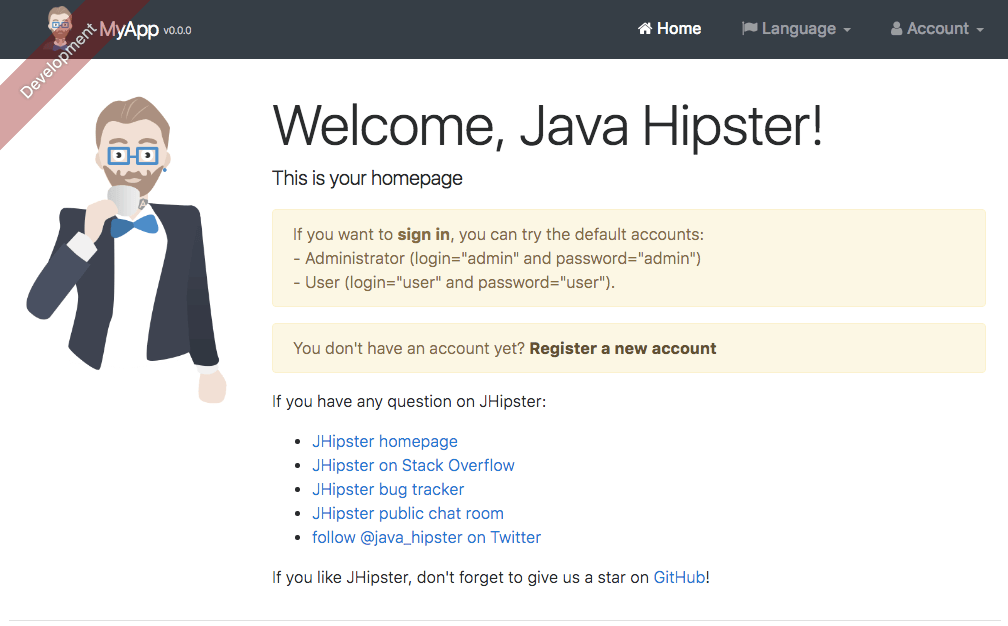Select the MyApp brand title
The image size is (1008, 626).
pyautogui.click(x=132, y=29)
